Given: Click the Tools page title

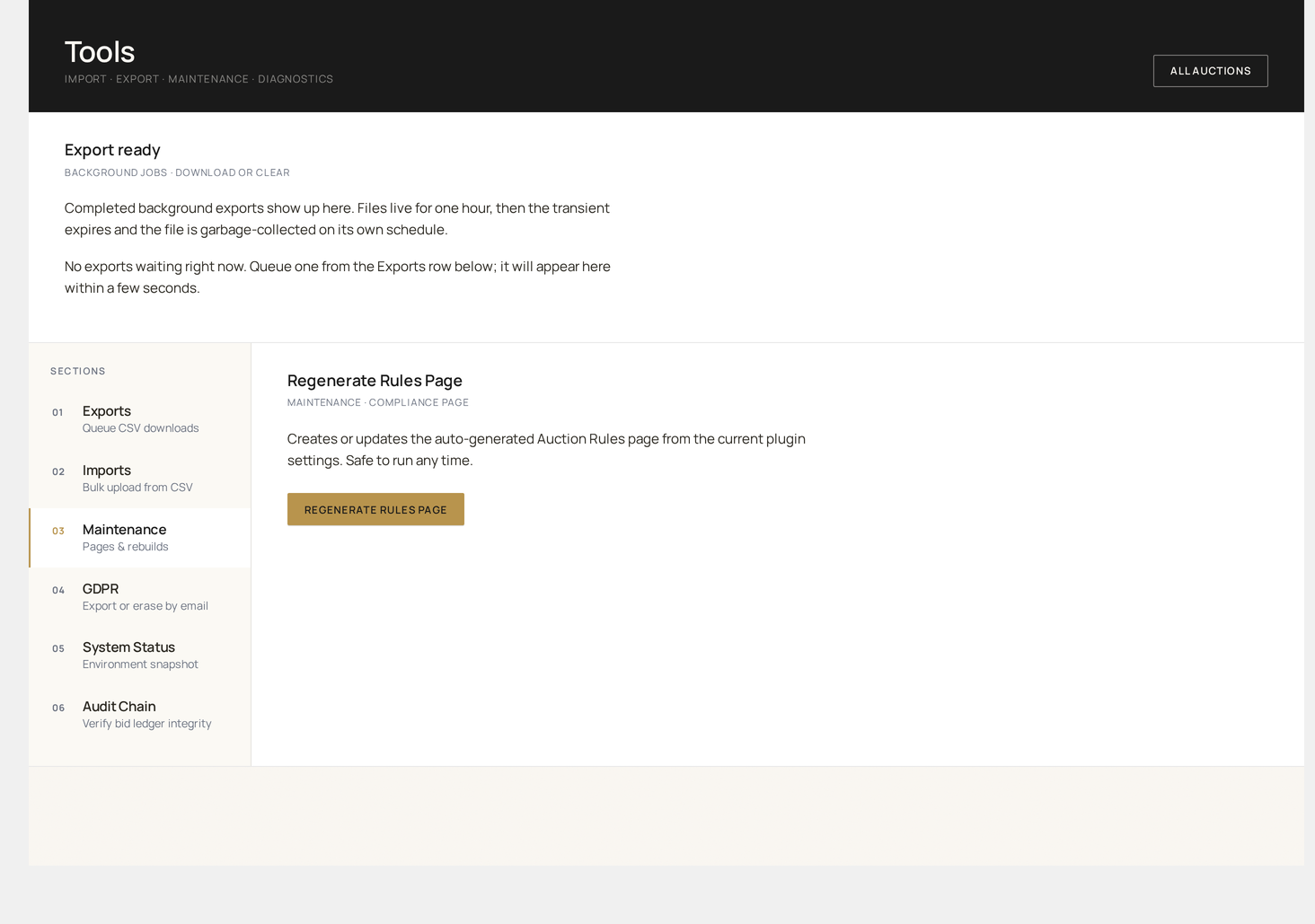Looking at the screenshot, I should coord(100,52).
